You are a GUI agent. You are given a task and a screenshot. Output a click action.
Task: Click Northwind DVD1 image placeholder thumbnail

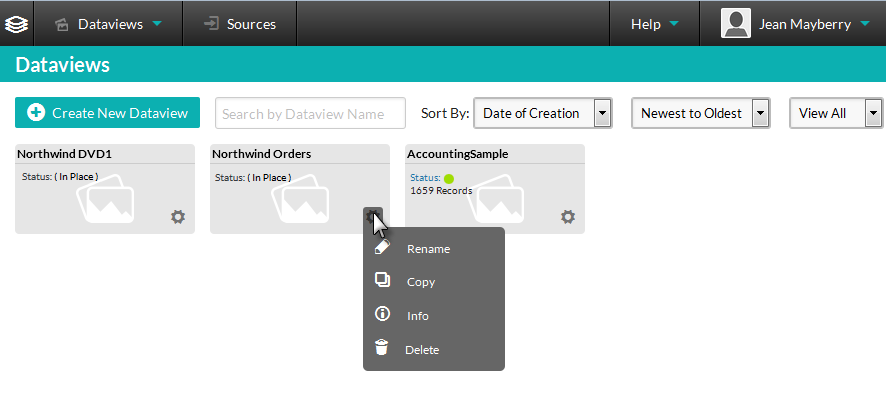[105, 198]
